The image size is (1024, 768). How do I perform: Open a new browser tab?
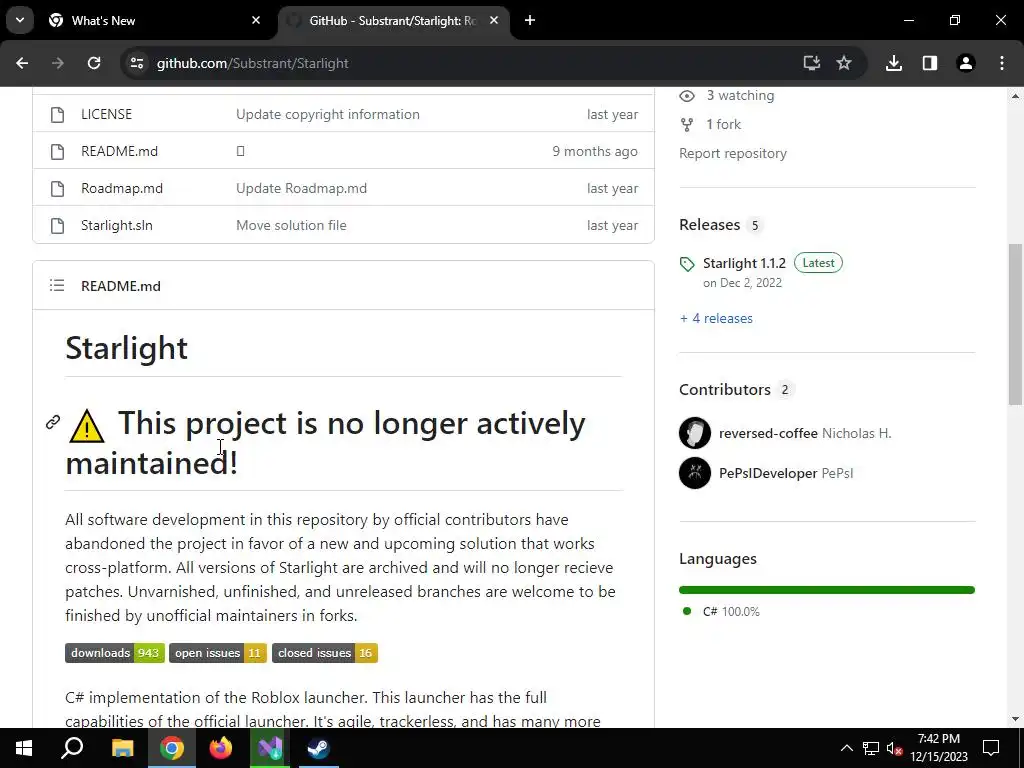pyautogui.click(x=530, y=20)
